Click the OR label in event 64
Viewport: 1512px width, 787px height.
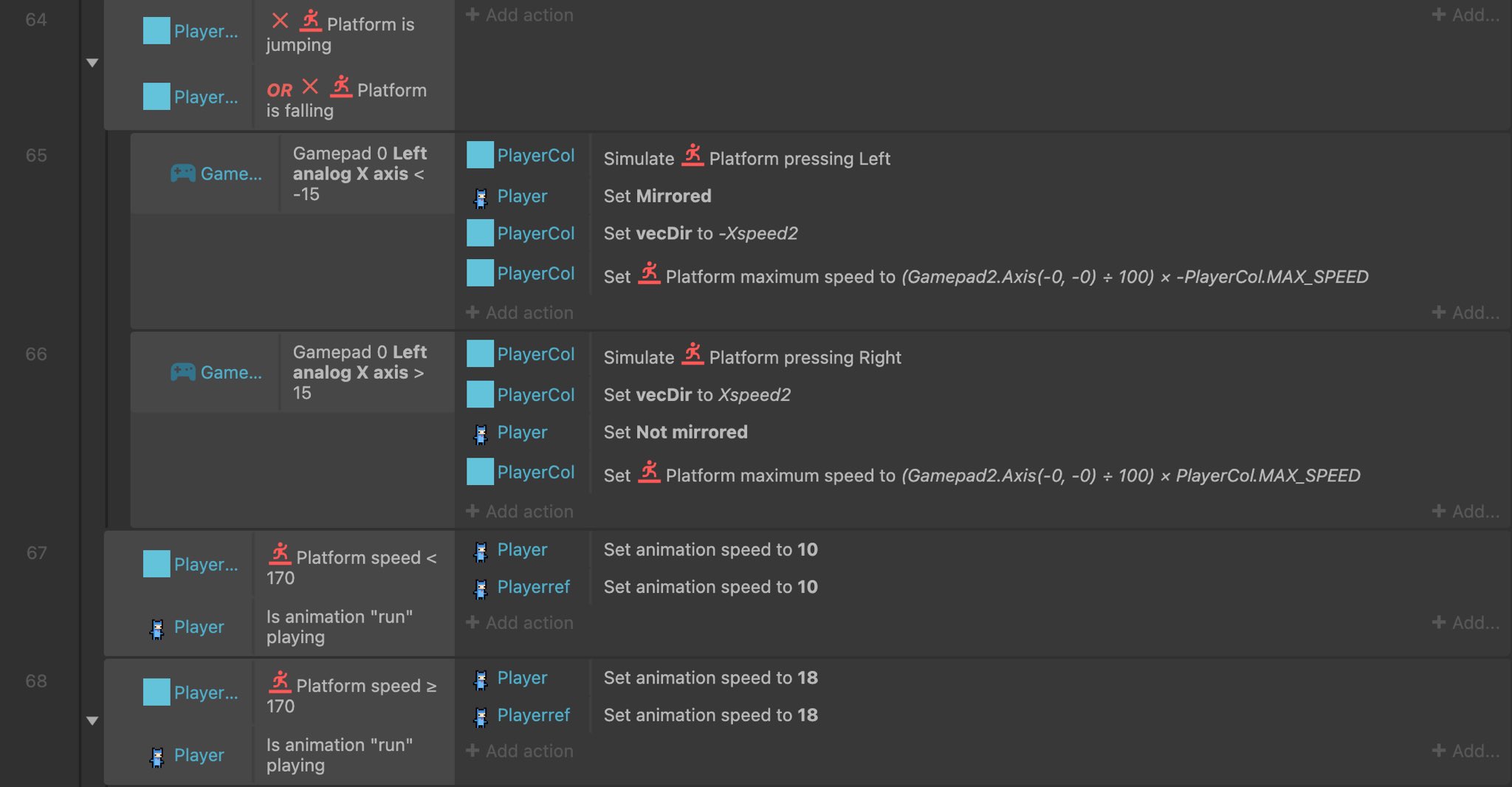[279, 90]
